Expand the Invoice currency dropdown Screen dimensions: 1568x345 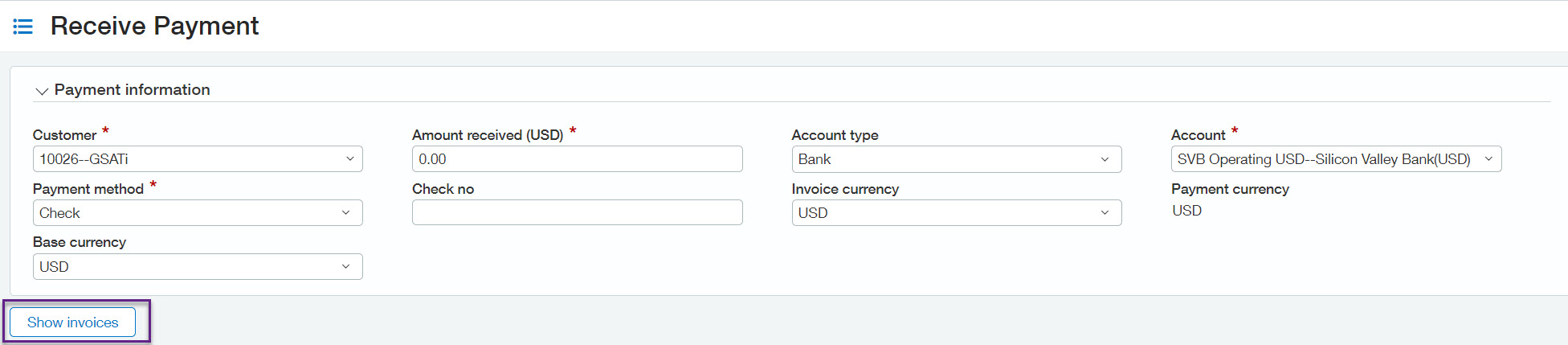[956, 213]
